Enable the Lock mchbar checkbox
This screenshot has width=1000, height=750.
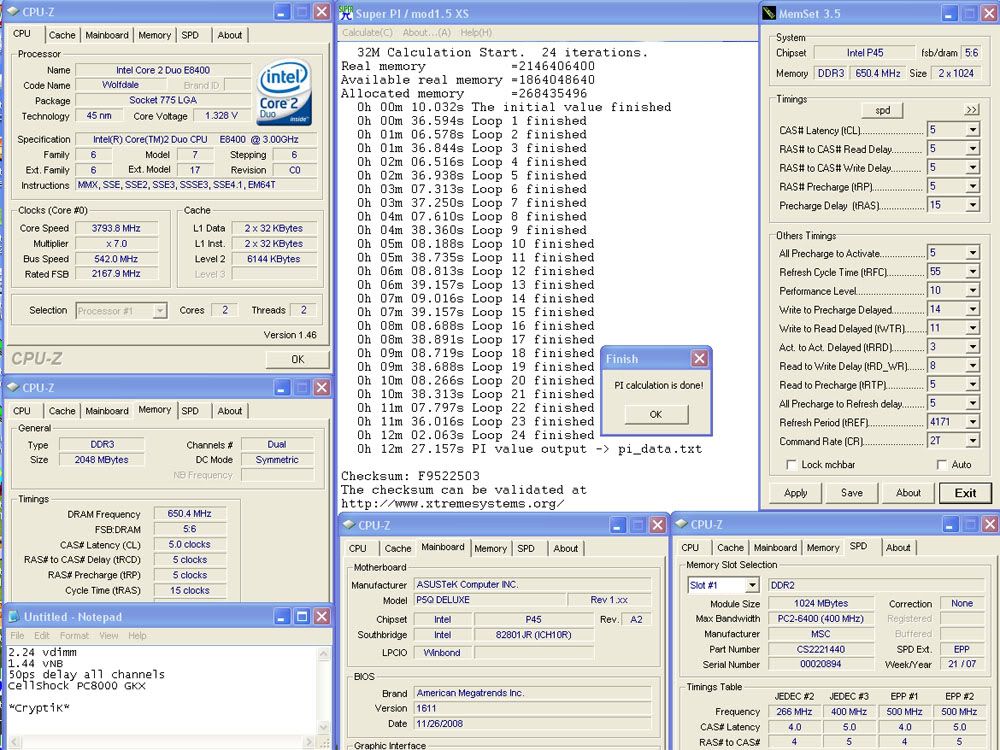tap(791, 464)
